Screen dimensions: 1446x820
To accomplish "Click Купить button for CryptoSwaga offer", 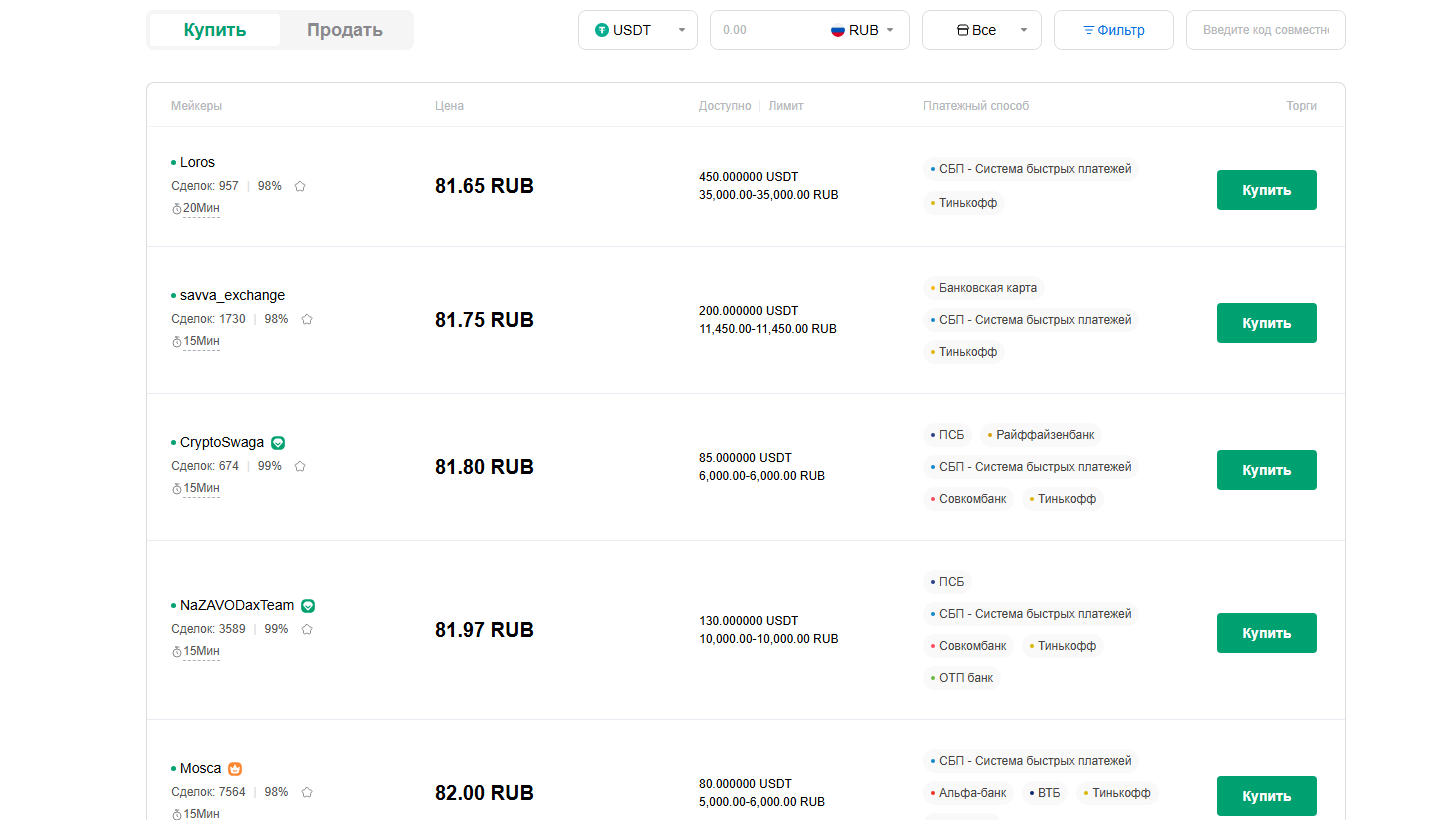I will [1267, 470].
